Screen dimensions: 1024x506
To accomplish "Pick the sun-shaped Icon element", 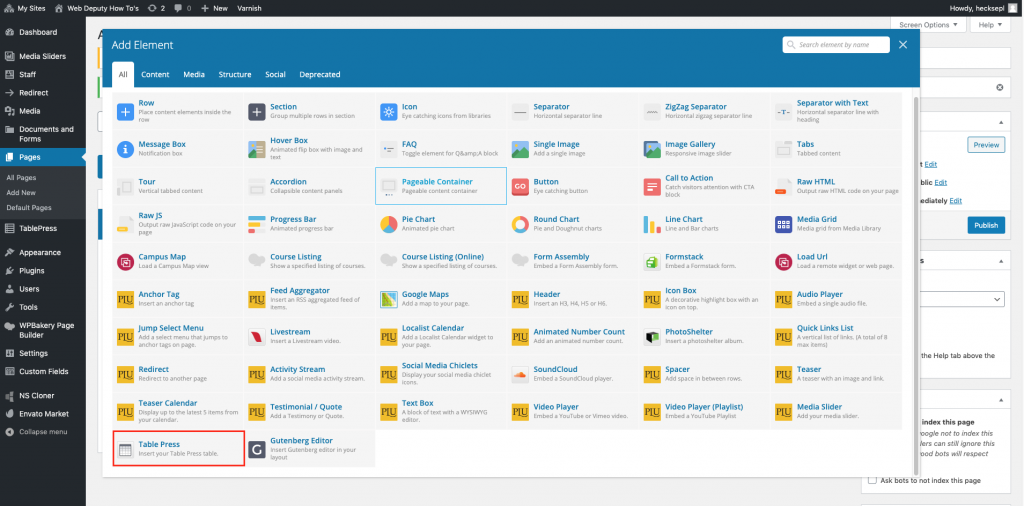I will tap(389, 112).
